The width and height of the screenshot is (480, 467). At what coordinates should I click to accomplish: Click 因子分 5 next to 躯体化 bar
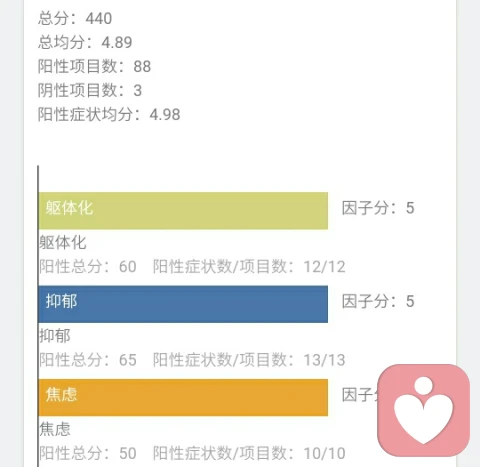[x=378, y=208]
